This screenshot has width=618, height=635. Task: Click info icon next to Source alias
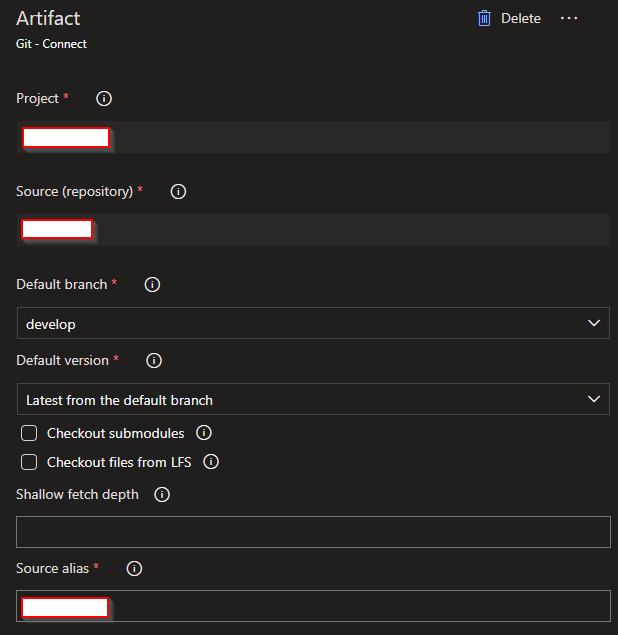[135, 568]
